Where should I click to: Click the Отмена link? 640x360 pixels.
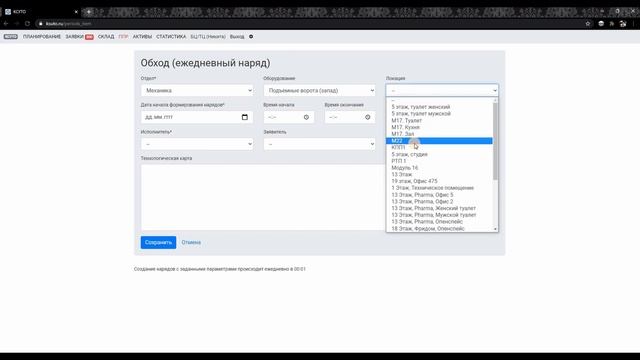(x=191, y=242)
